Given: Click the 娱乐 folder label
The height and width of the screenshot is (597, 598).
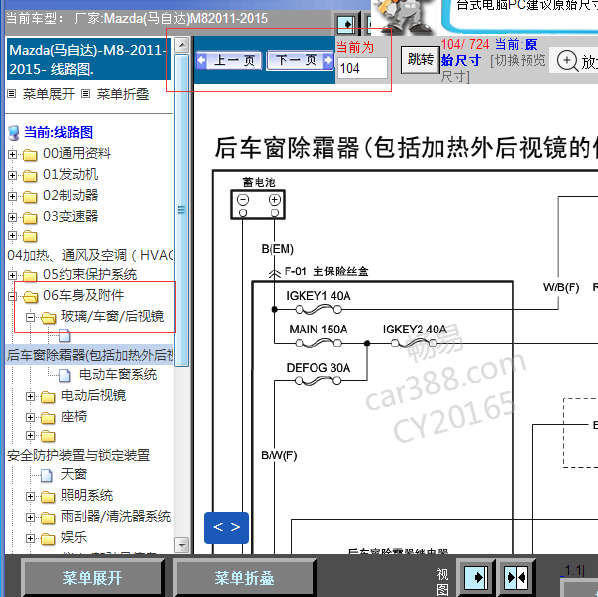Looking at the screenshot, I should tap(74, 537).
